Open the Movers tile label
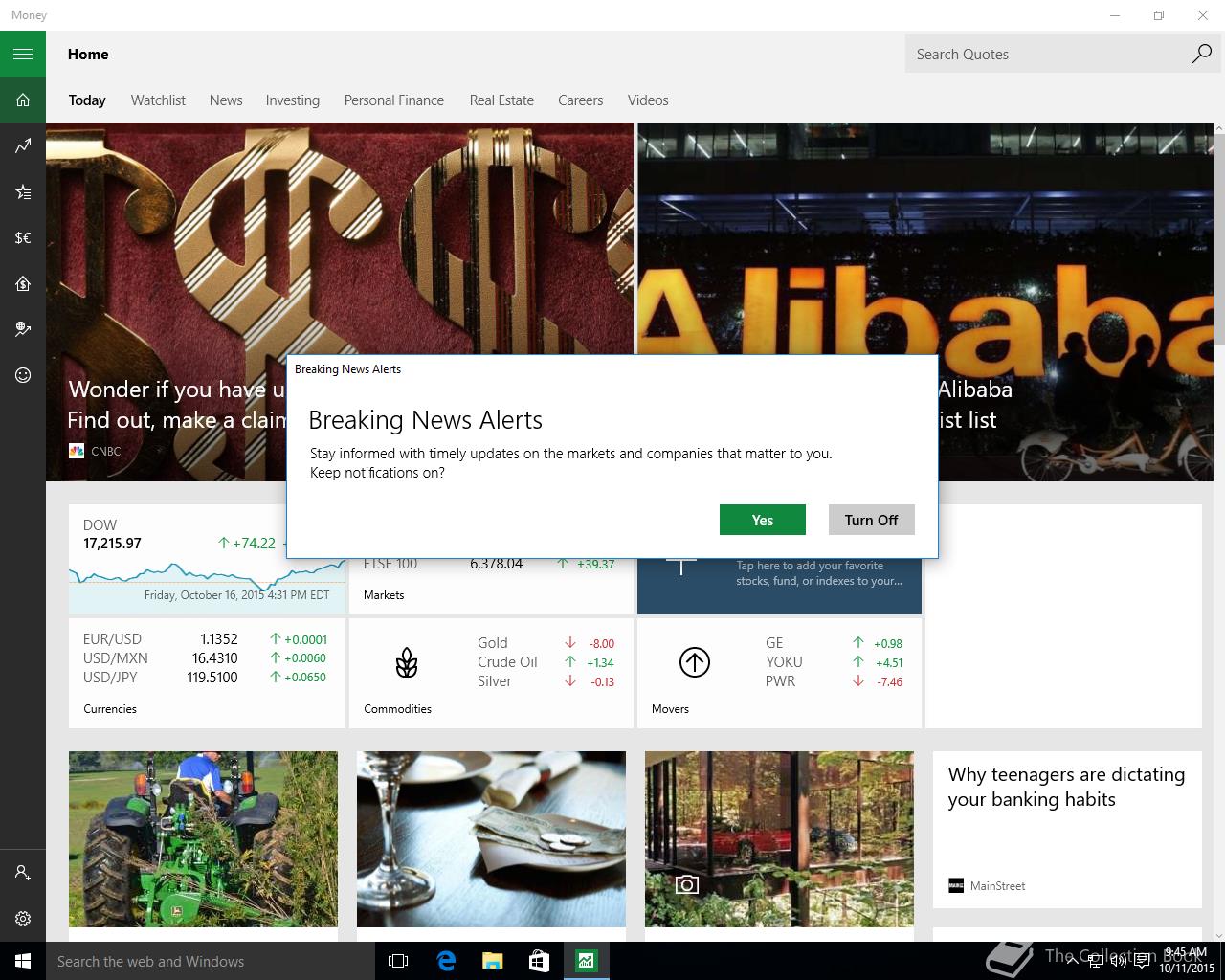The width and height of the screenshot is (1225, 980). tap(670, 709)
